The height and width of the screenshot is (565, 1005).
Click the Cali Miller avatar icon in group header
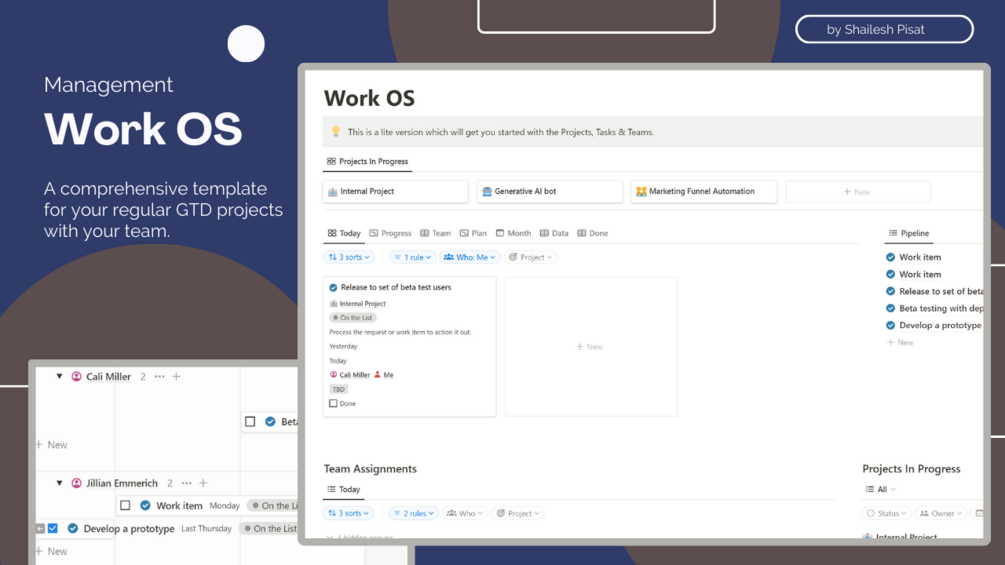click(76, 377)
